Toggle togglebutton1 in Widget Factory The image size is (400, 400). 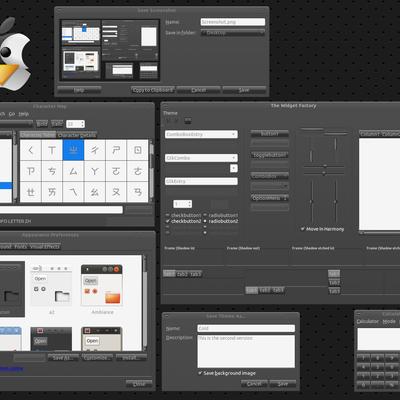click(x=269, y=155)
